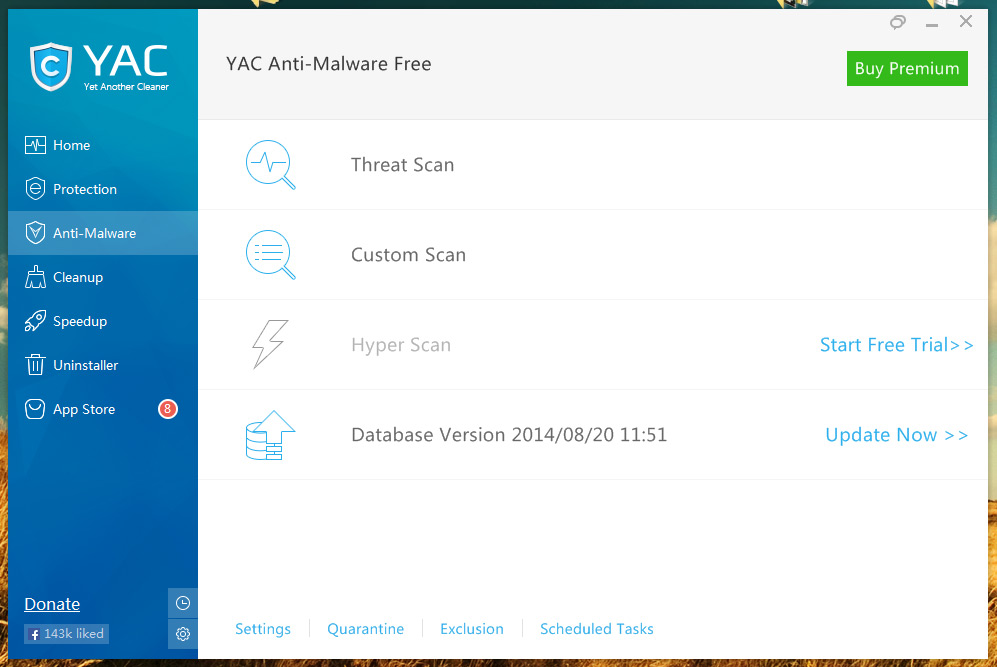Close the YAC window
Screen dimensions: 997x667
(x=966, y=22)
